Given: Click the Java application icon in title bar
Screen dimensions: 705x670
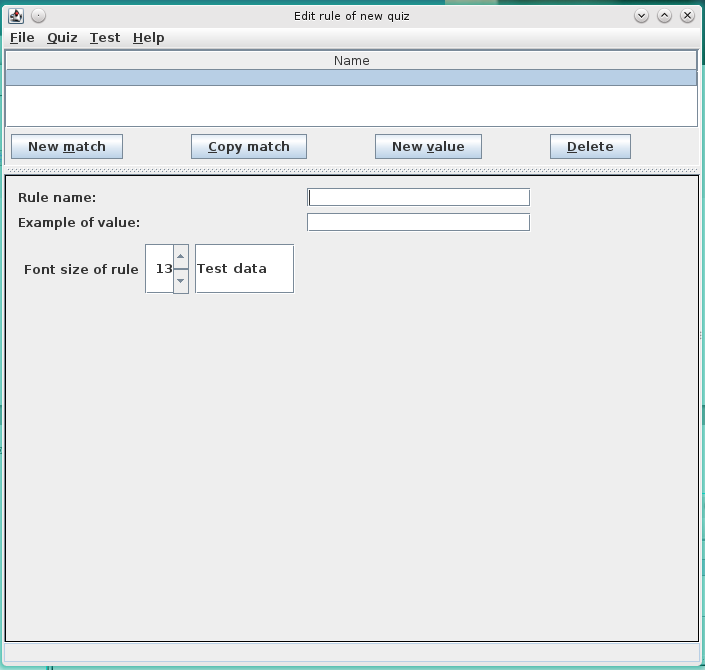Looking at the screenshot, I should tap(16, 16).
